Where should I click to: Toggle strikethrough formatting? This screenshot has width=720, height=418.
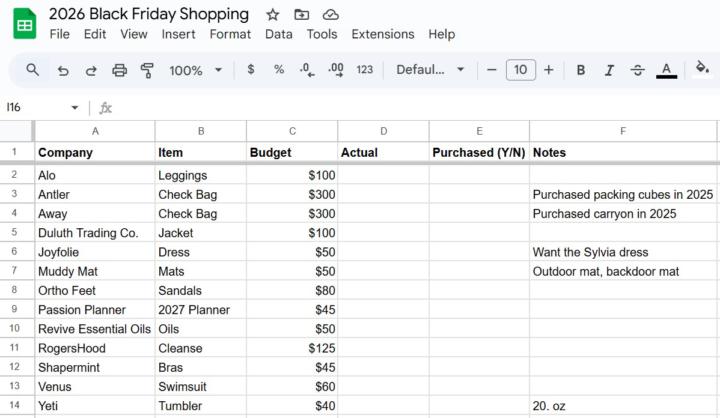(x=637, y=70)
